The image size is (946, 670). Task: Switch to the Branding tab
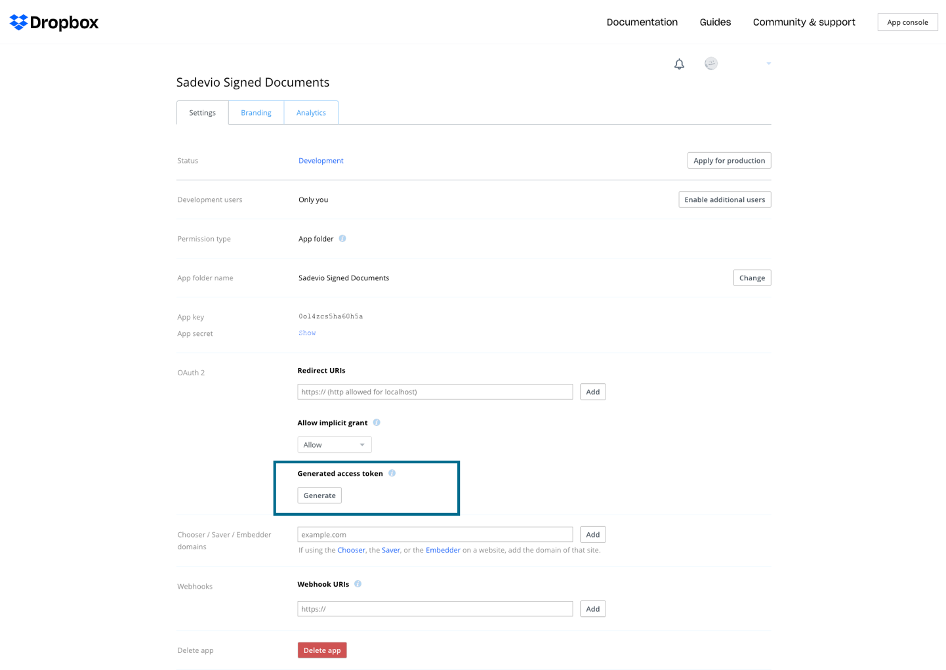click(256, 113)
